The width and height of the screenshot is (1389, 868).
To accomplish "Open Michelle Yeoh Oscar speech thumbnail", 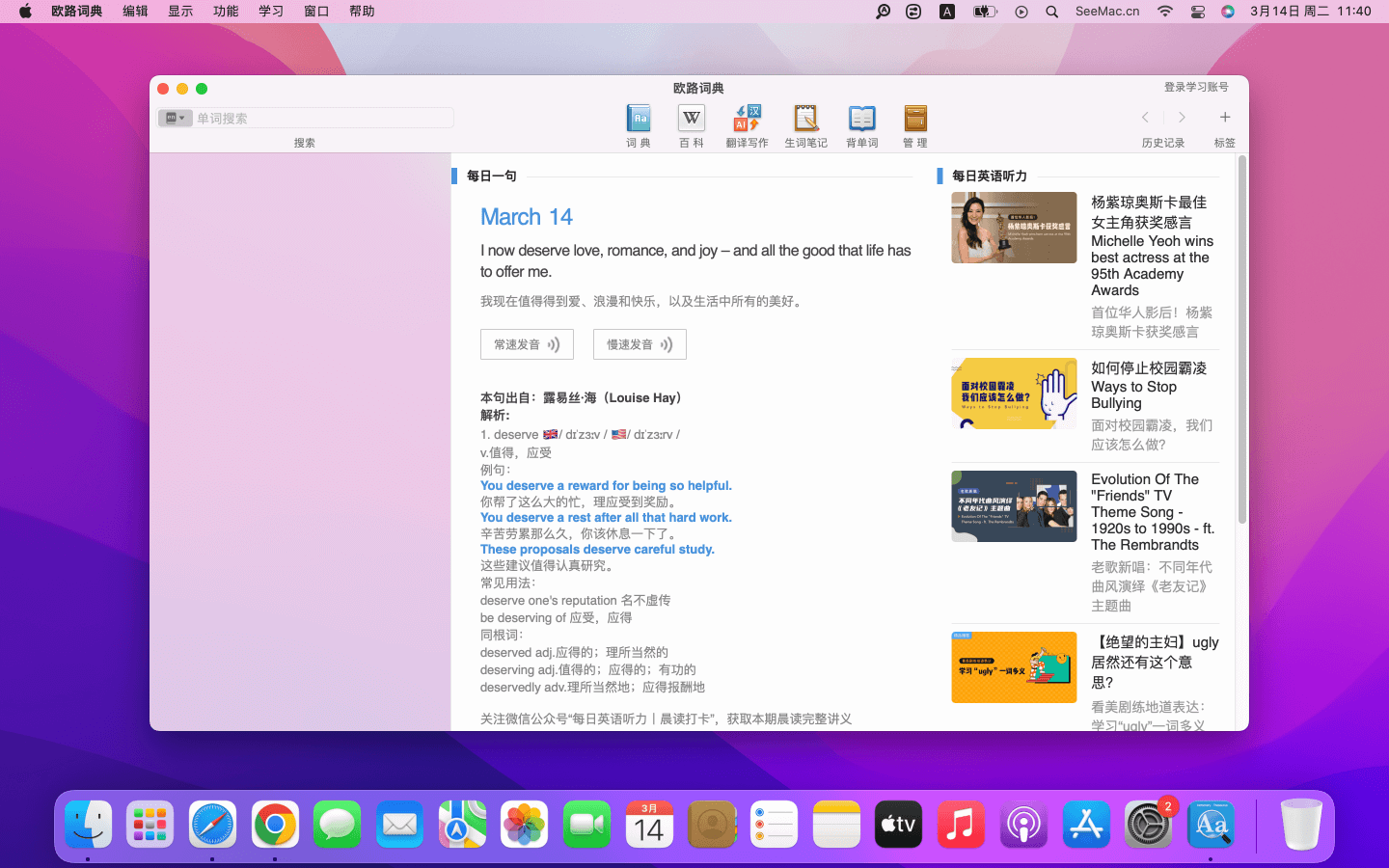I will point(1014,228).
